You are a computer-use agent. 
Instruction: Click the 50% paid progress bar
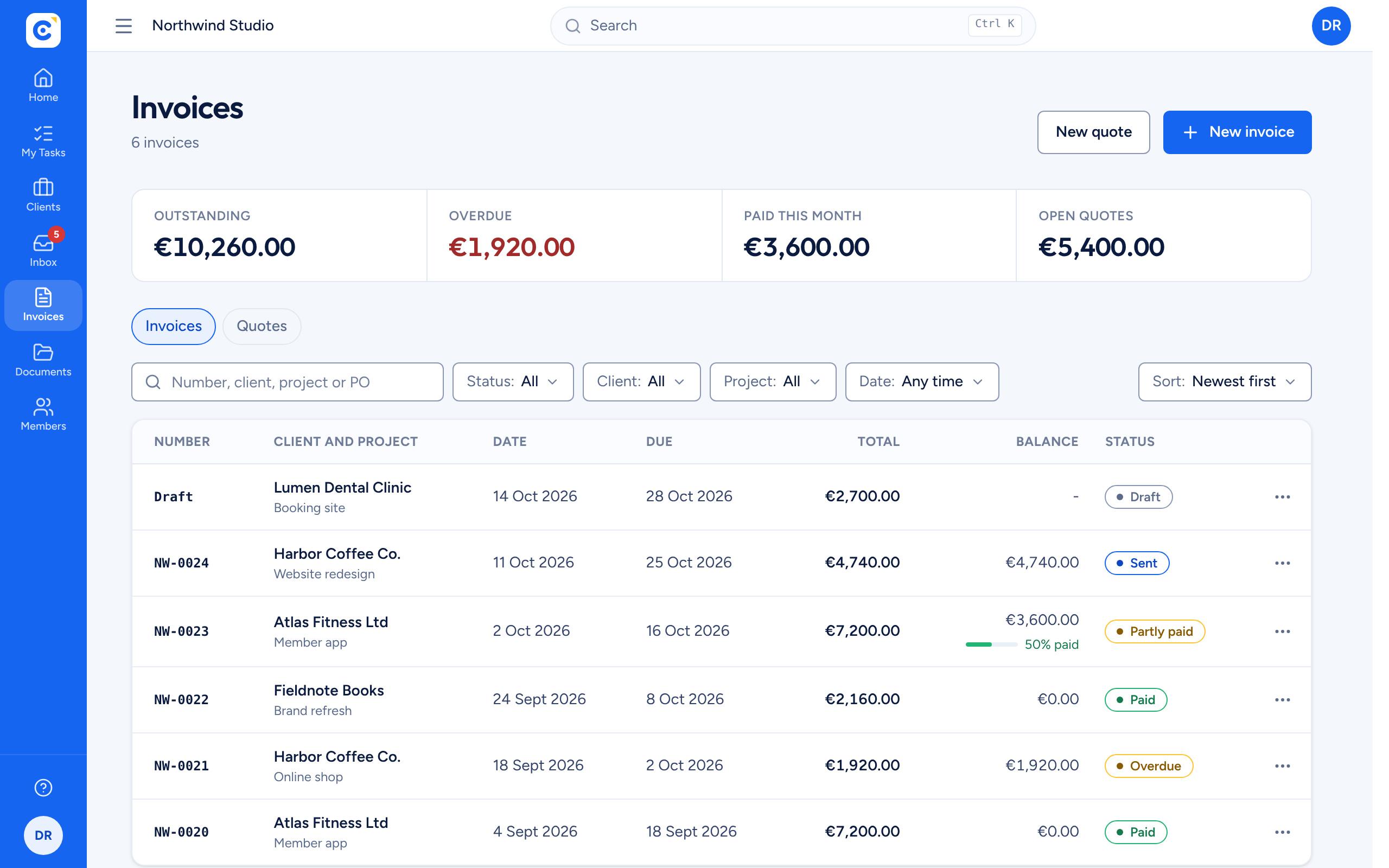coord(991,644)
